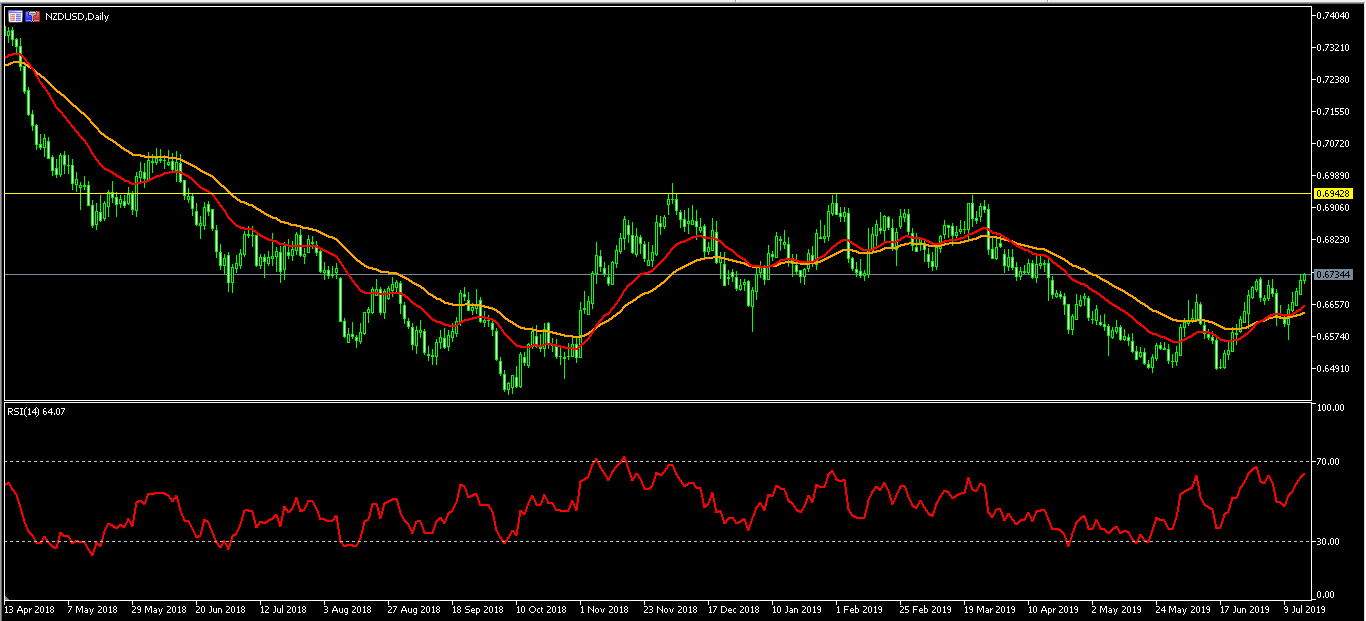Click the 17 Jun 2019 date label
This screenshot has width=1366, height=621.
[x=1244, y=608]
